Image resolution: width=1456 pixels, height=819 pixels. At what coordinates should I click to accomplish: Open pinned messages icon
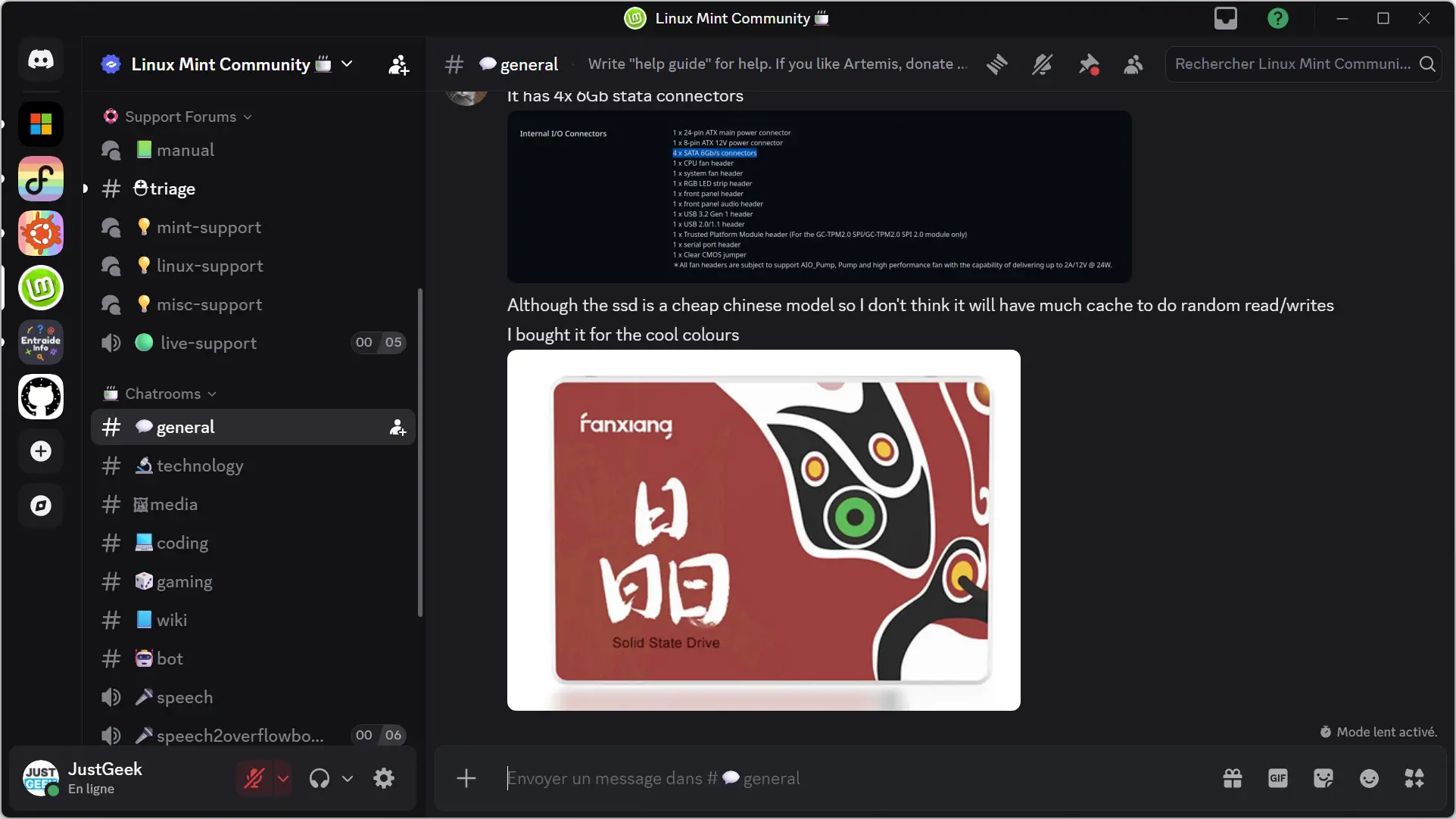click(1088, 64)
